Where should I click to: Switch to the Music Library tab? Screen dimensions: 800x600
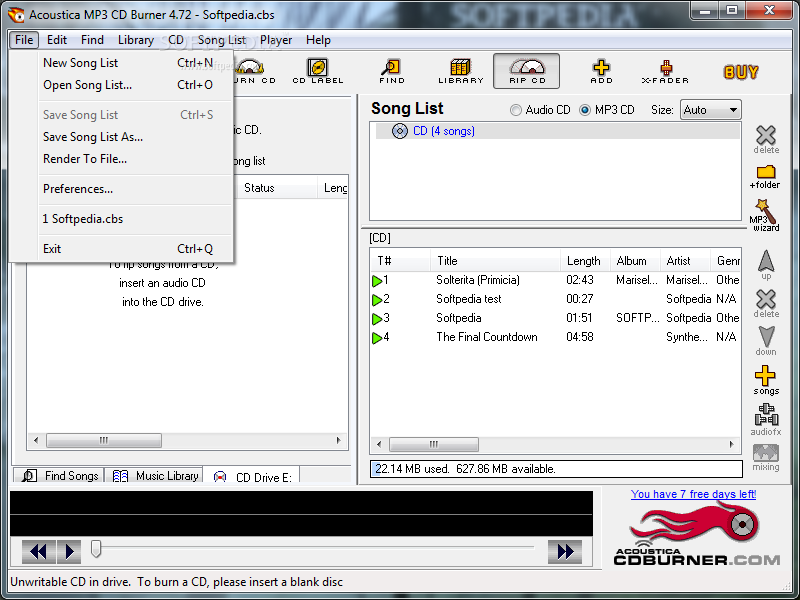[154, 476]
